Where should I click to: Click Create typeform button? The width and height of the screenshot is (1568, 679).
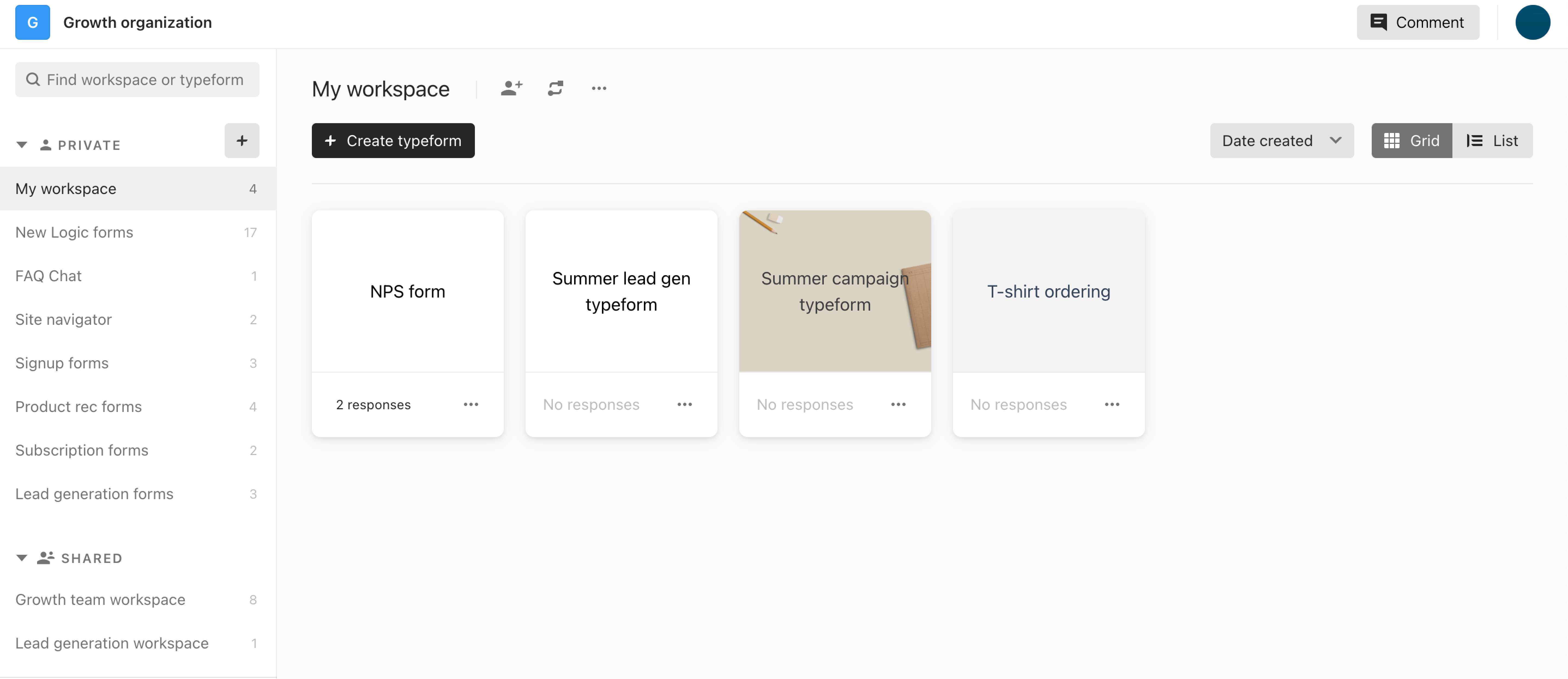pos(393,141)
